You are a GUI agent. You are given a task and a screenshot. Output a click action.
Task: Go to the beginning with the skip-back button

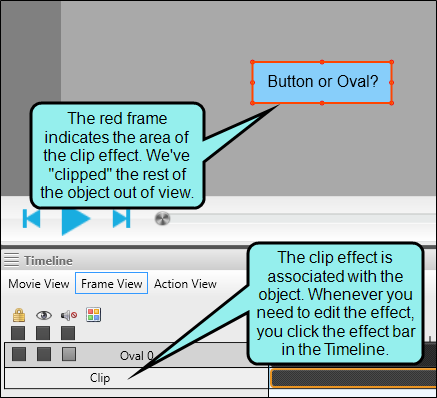click(x=31, y=219)
